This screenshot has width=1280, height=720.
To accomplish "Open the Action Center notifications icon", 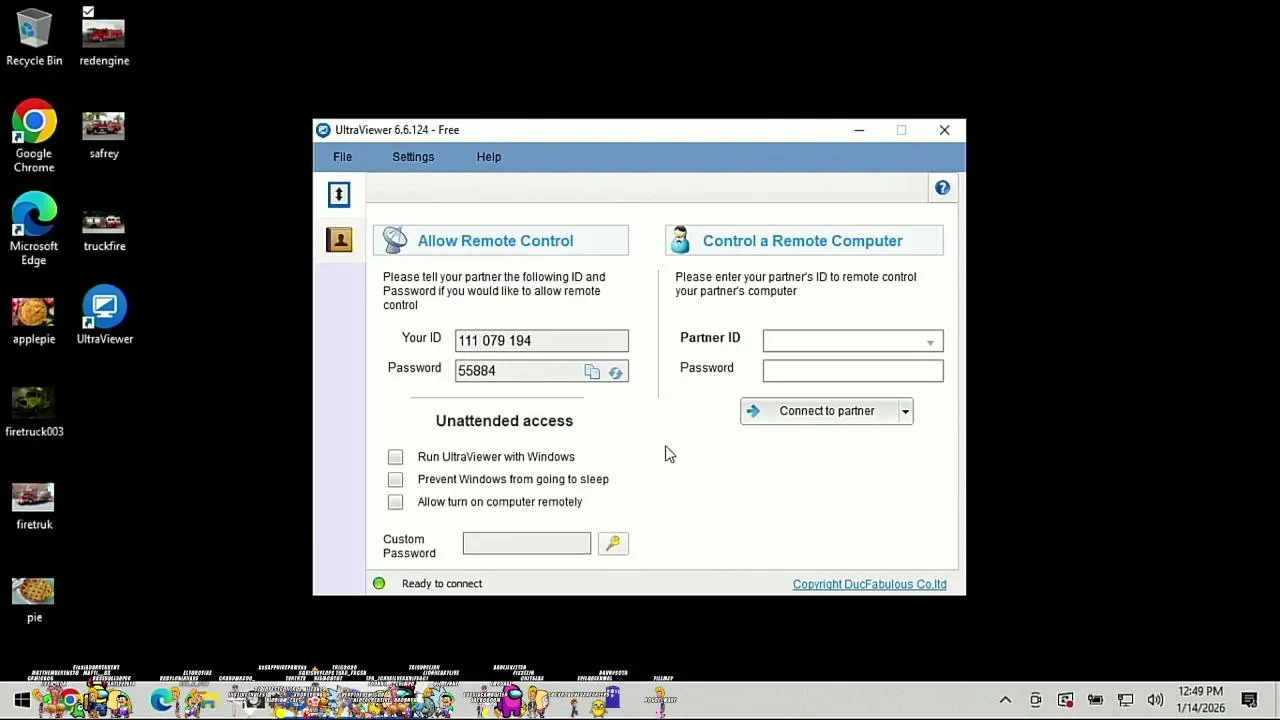I will [1249, 700].
